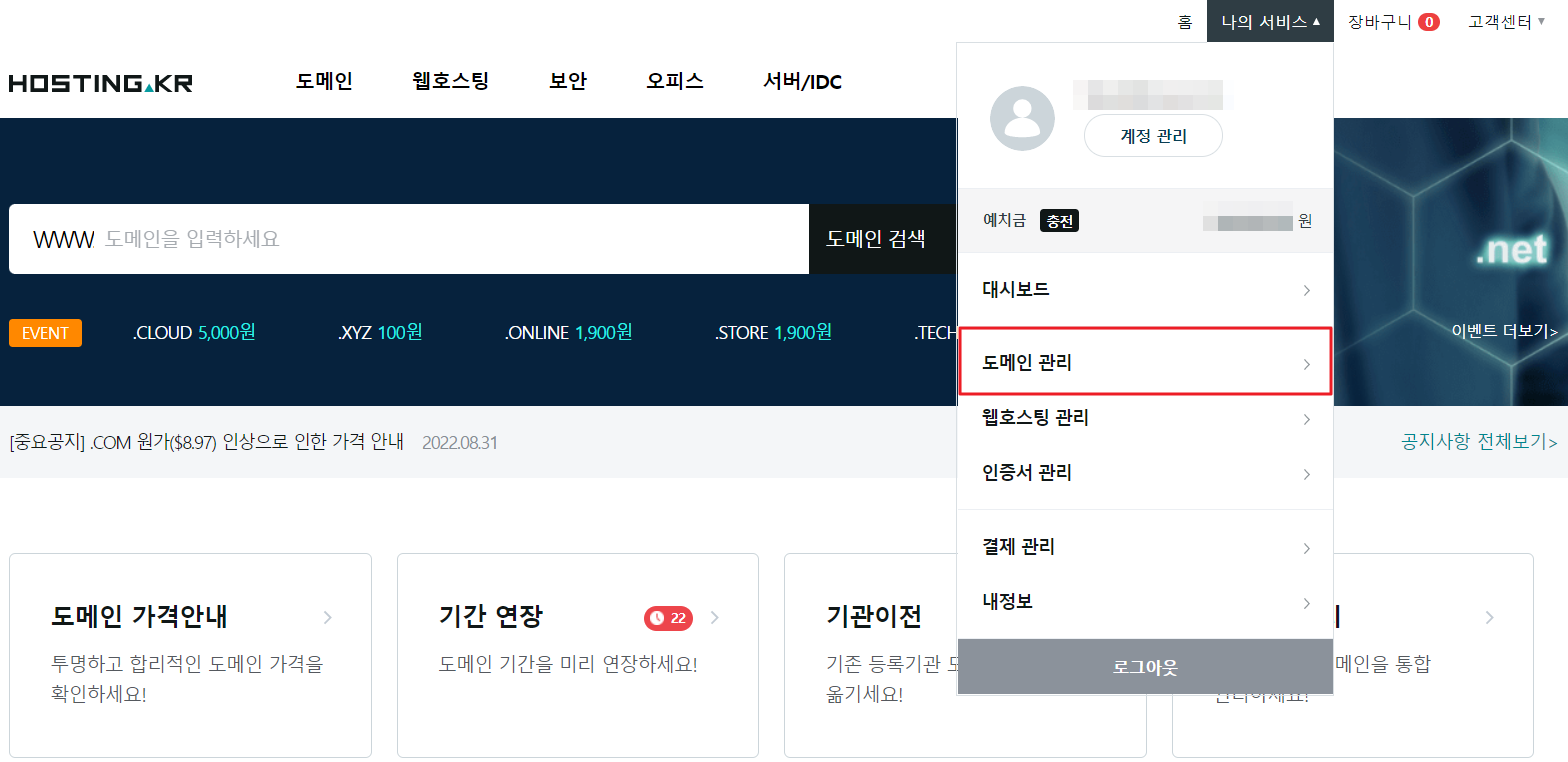This screenshot has height=762, width=1568.
Task: Click arrow on 도메인 가격안내 card
Action: click(327, 618)
